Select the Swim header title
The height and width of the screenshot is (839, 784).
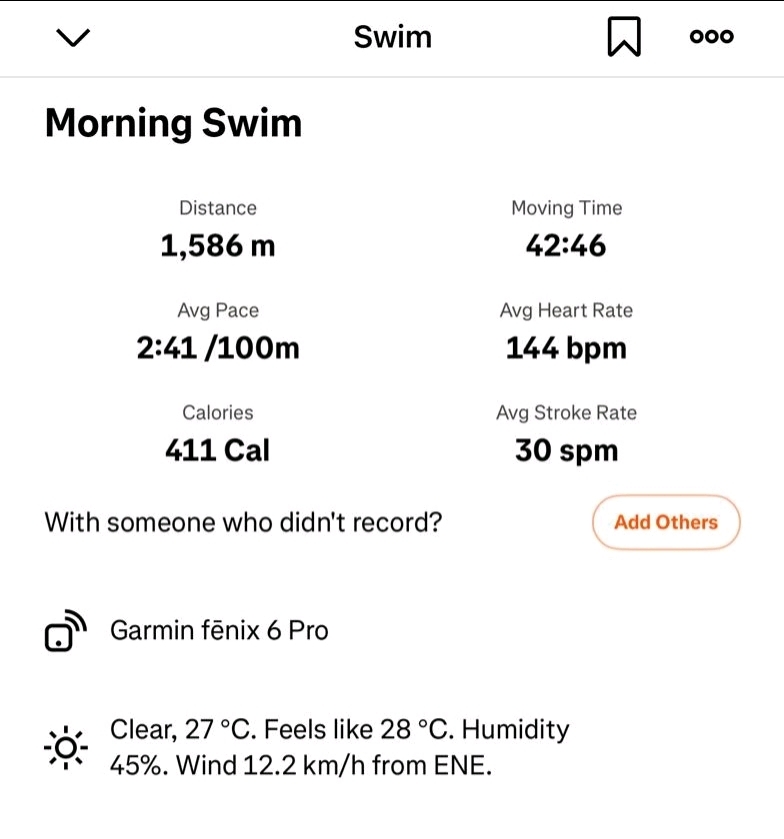click(392, 38)
